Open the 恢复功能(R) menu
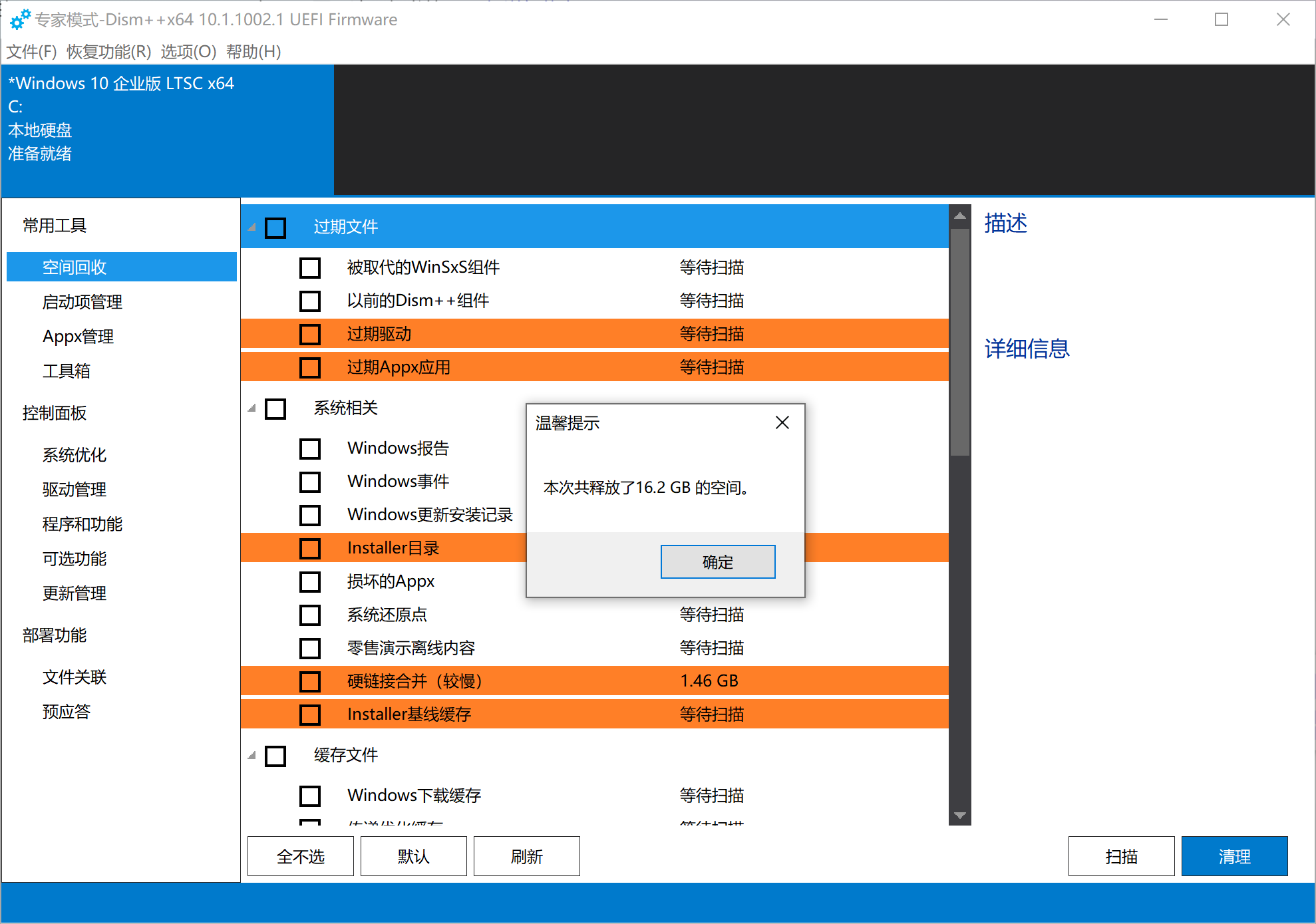This screenshot has height=924, width=1316. point(108,51)
